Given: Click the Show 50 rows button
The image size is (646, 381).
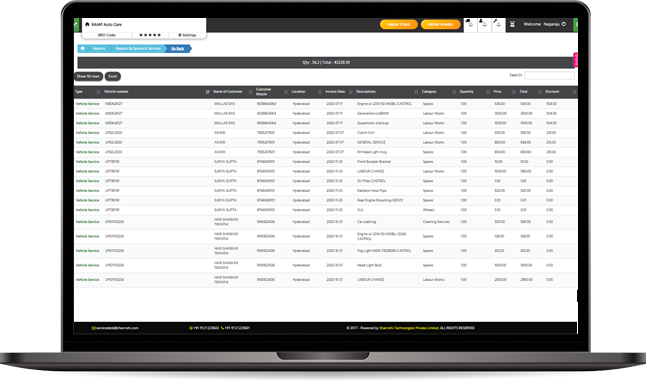Looking at the screenshot, I should [x=88, y=76].
